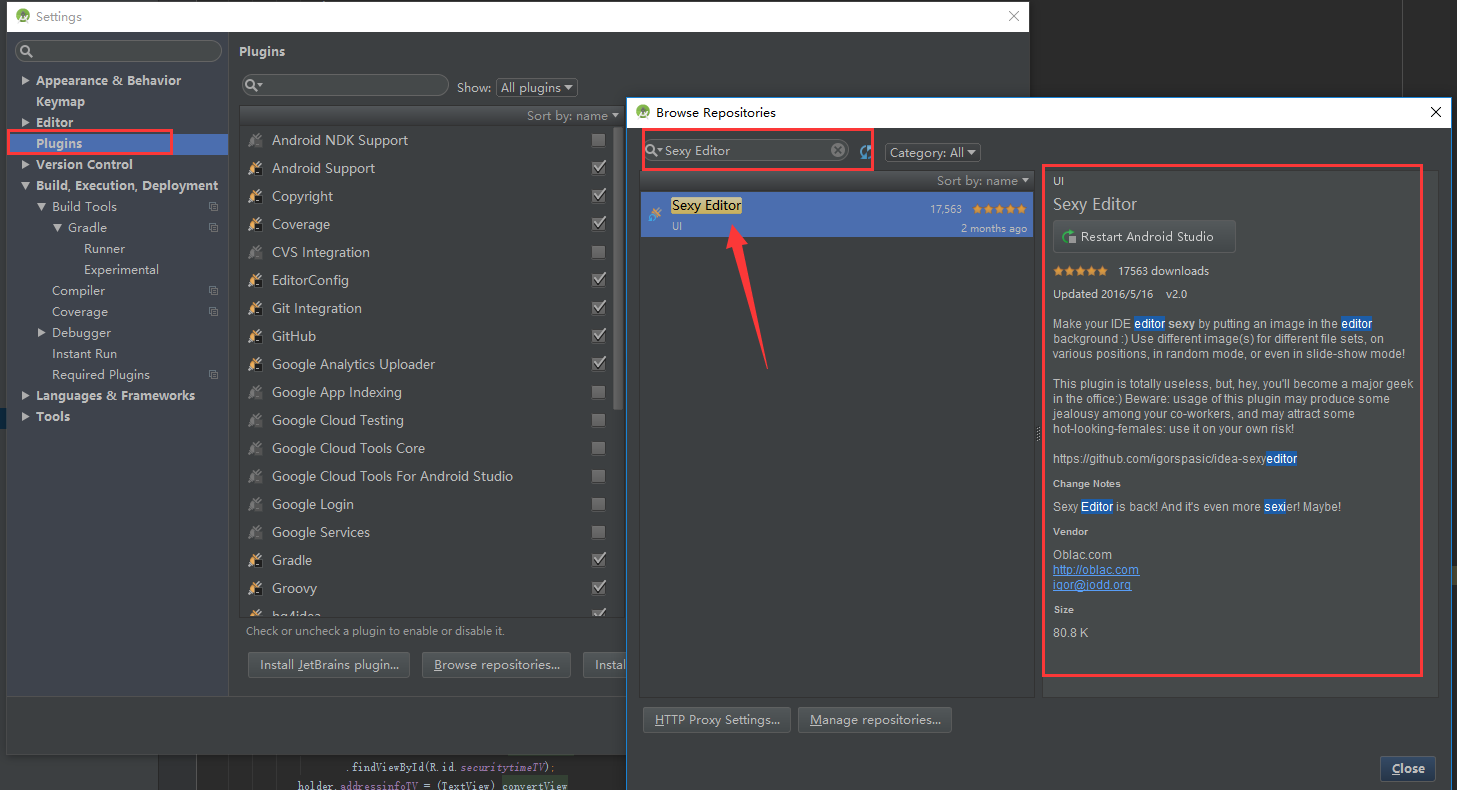Uncheck the Groovy plugin checkbox

pyautogui.click(x=598, y=588)
